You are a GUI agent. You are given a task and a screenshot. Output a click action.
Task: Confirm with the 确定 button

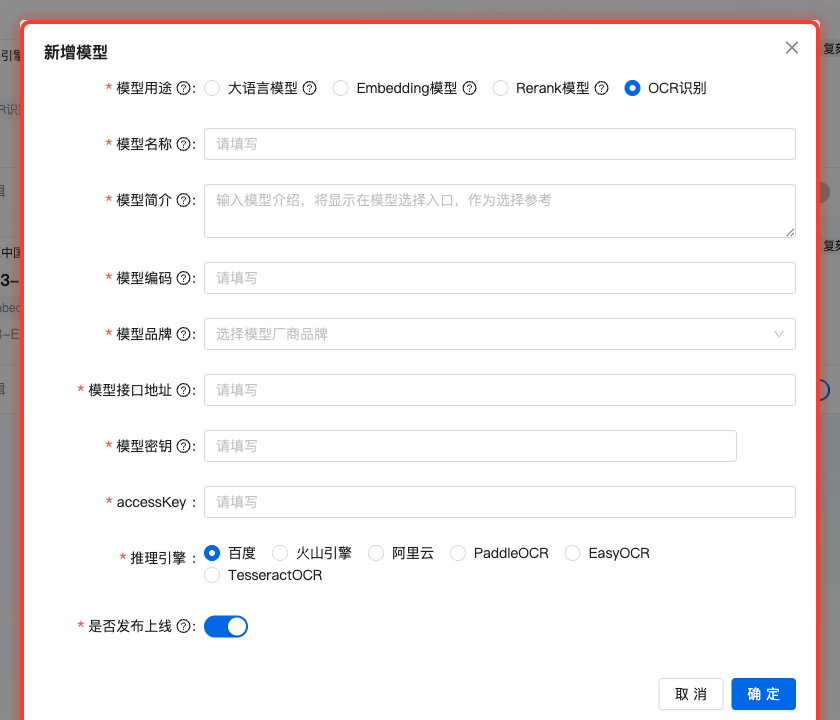pos(763,693)
